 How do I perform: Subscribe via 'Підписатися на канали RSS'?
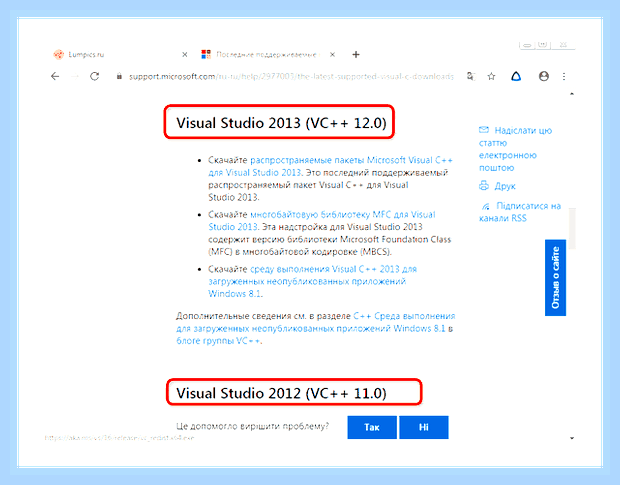[520, 212]
